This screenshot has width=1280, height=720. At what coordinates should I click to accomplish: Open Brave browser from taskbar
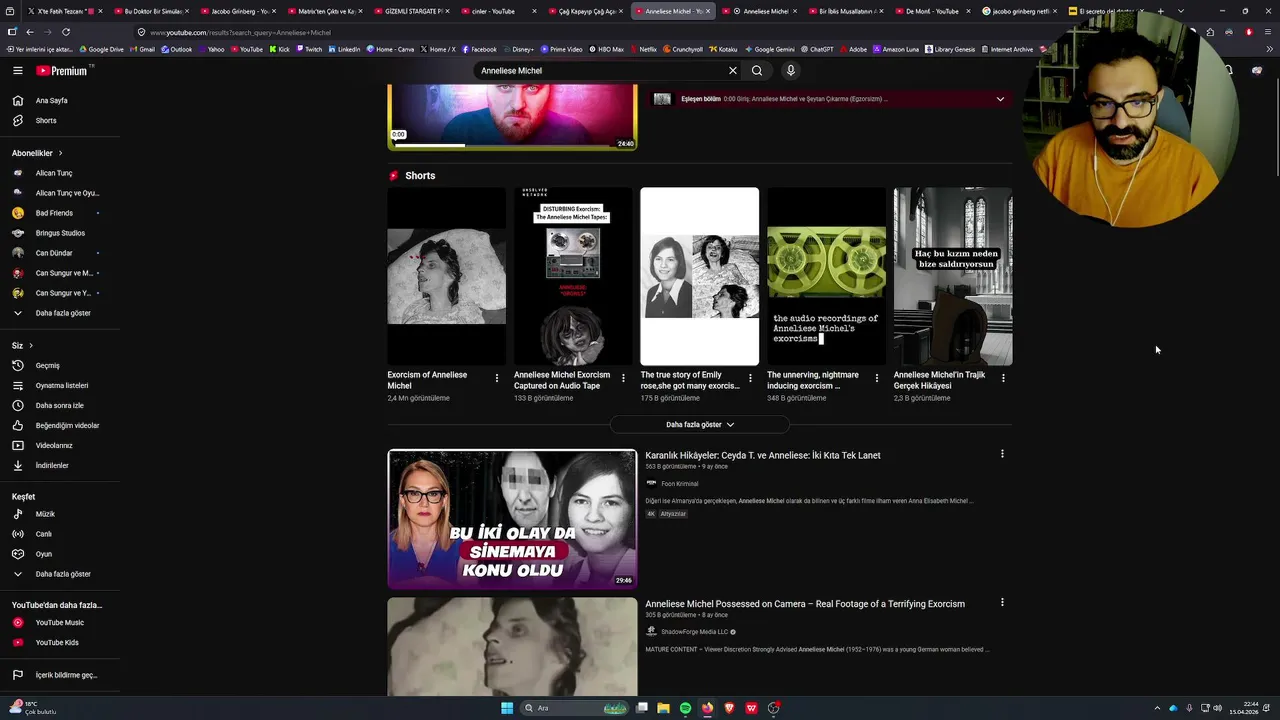coord(729,708)
